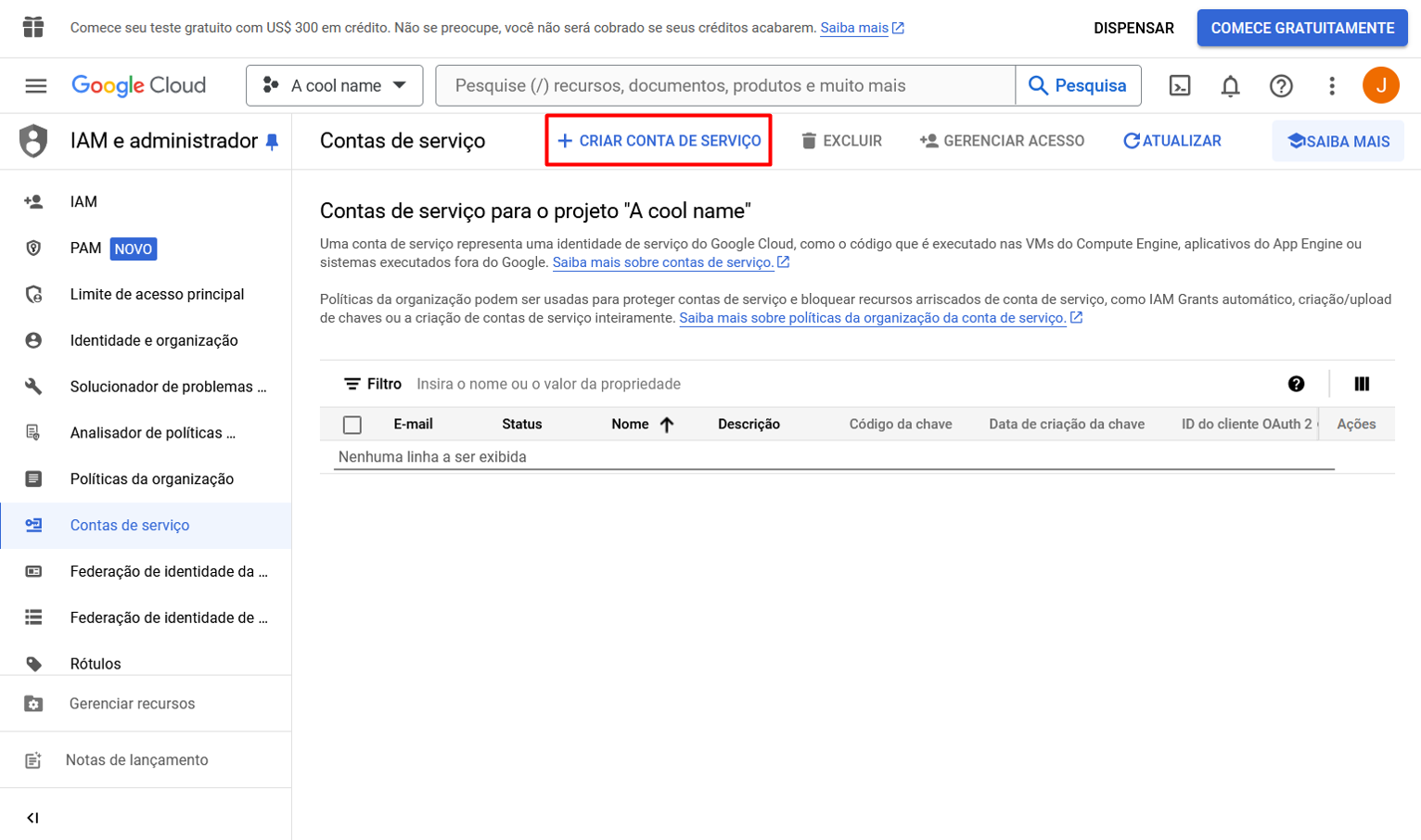1421x840 pixels.
Task: Select Contas de serviço in sidebar
Action: [146, 526]
